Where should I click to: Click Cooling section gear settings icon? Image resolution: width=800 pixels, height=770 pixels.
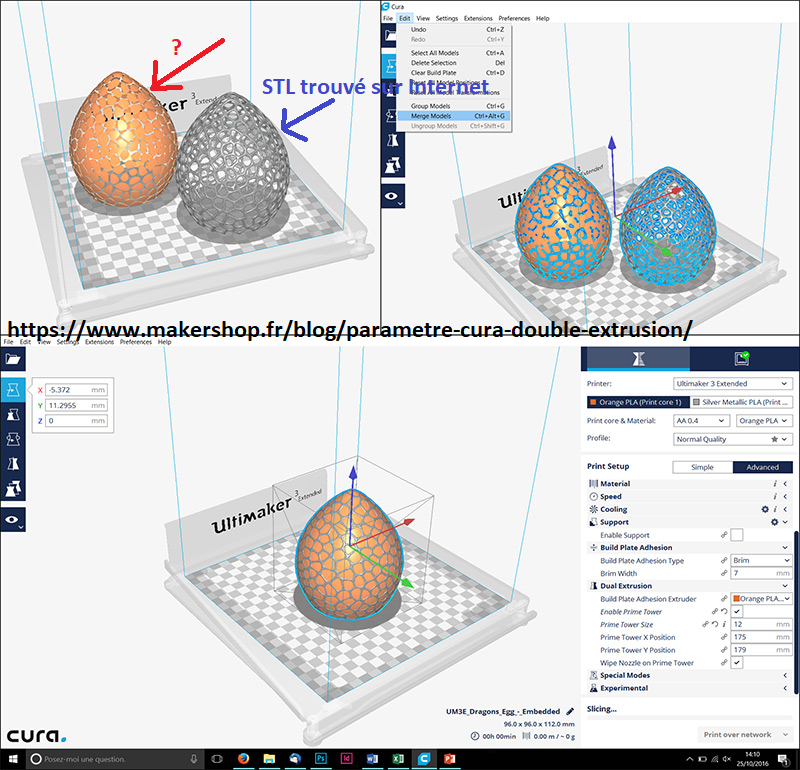pos(765,509)
